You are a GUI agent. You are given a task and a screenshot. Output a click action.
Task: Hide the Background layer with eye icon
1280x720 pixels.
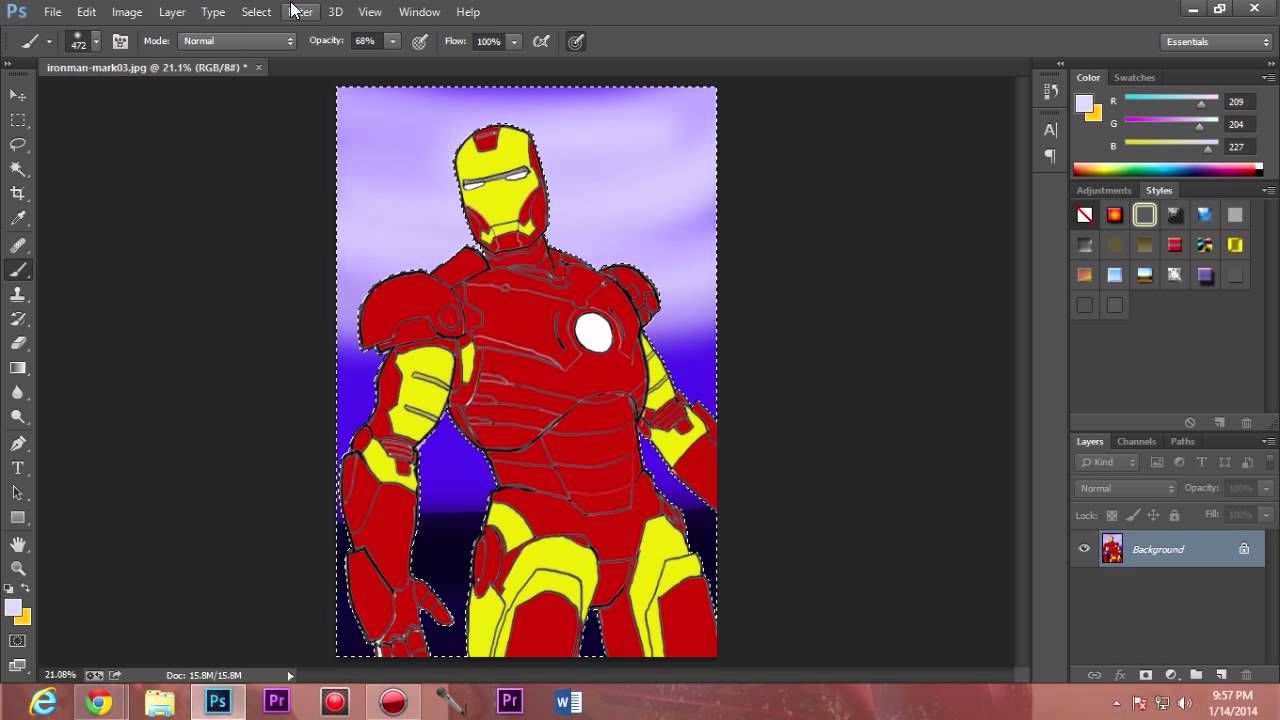[1084, 549]
